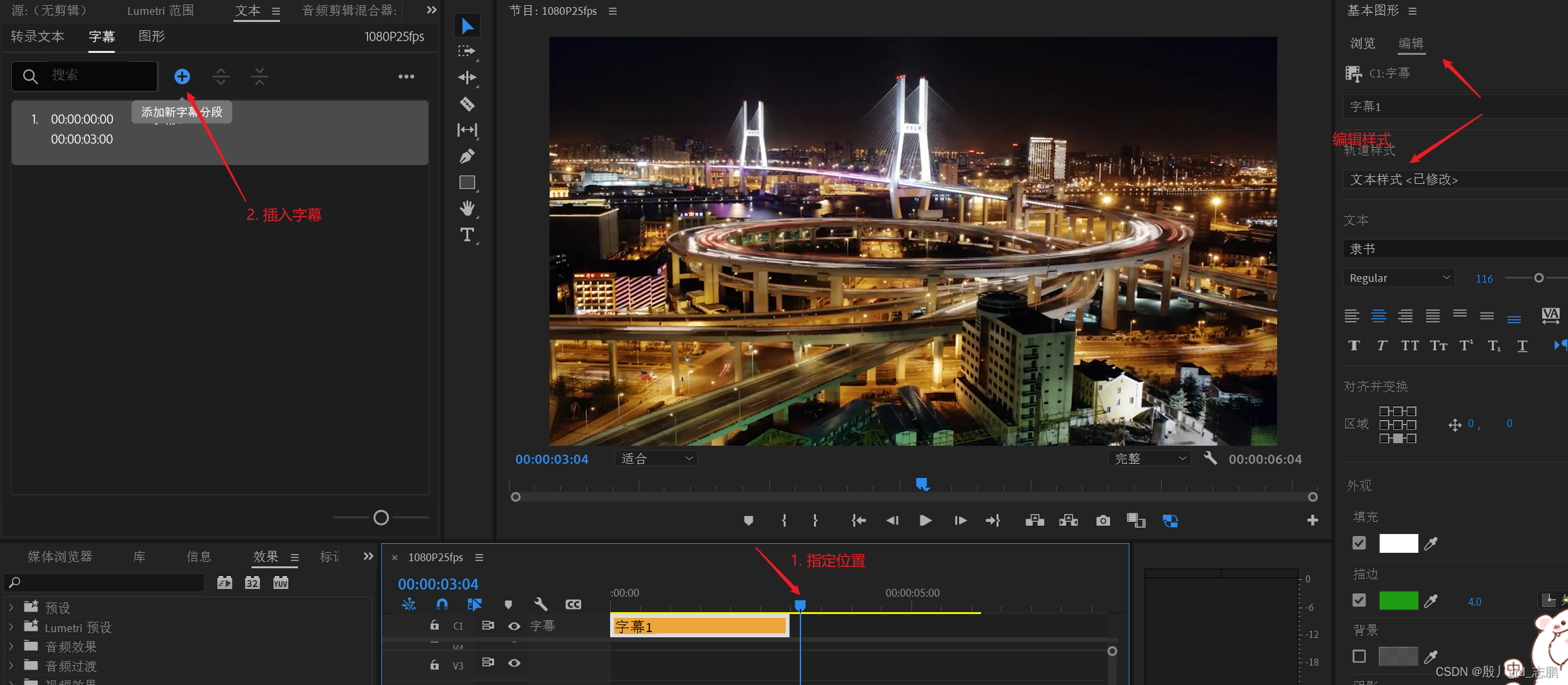Uncheck the fill checkbox
Screen dimensions: 1568x685
pyautogui.click(x=1359, y=543)
